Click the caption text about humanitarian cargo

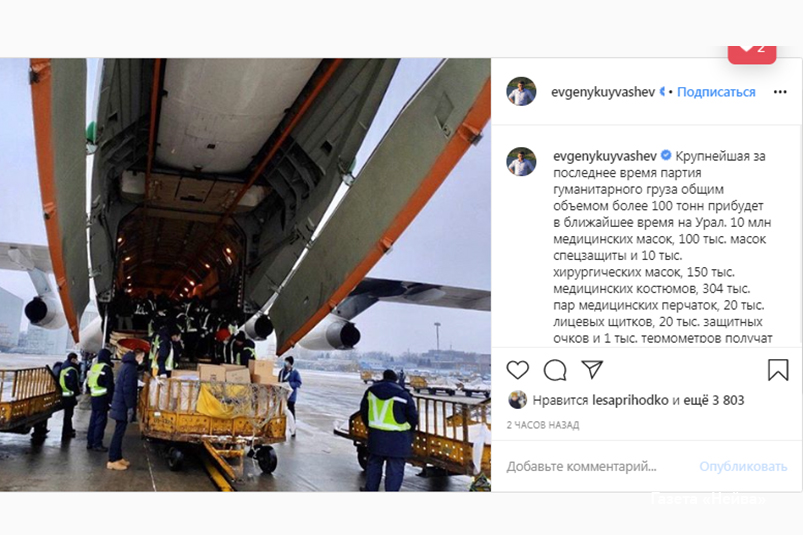coord(662,247)
